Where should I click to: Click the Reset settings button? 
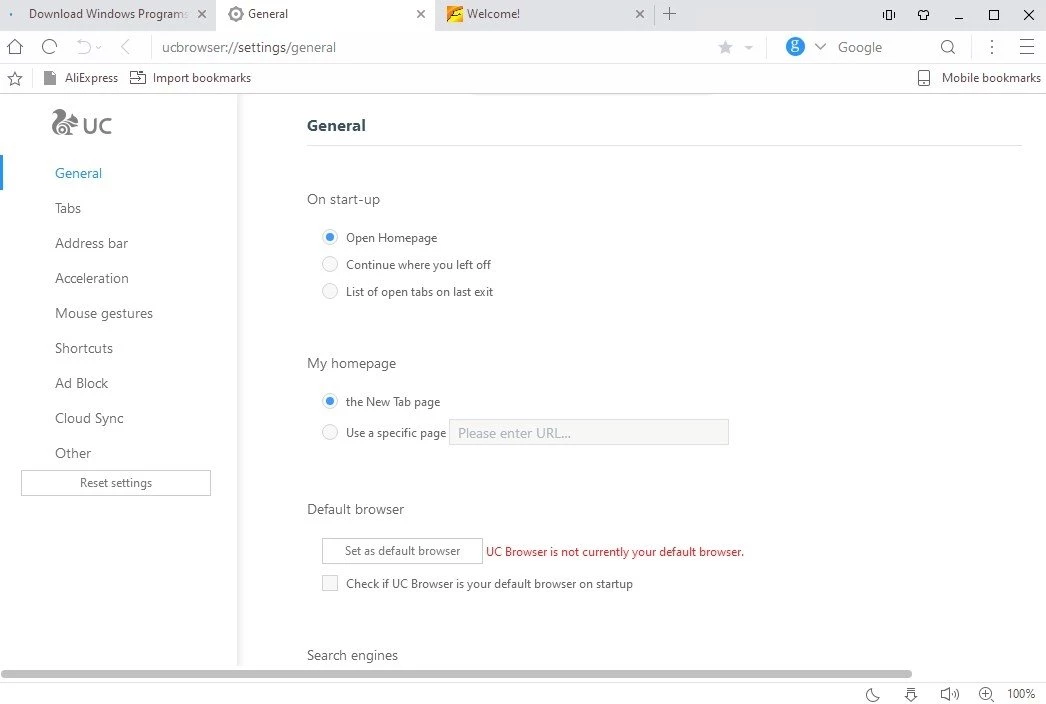(116, 483)
